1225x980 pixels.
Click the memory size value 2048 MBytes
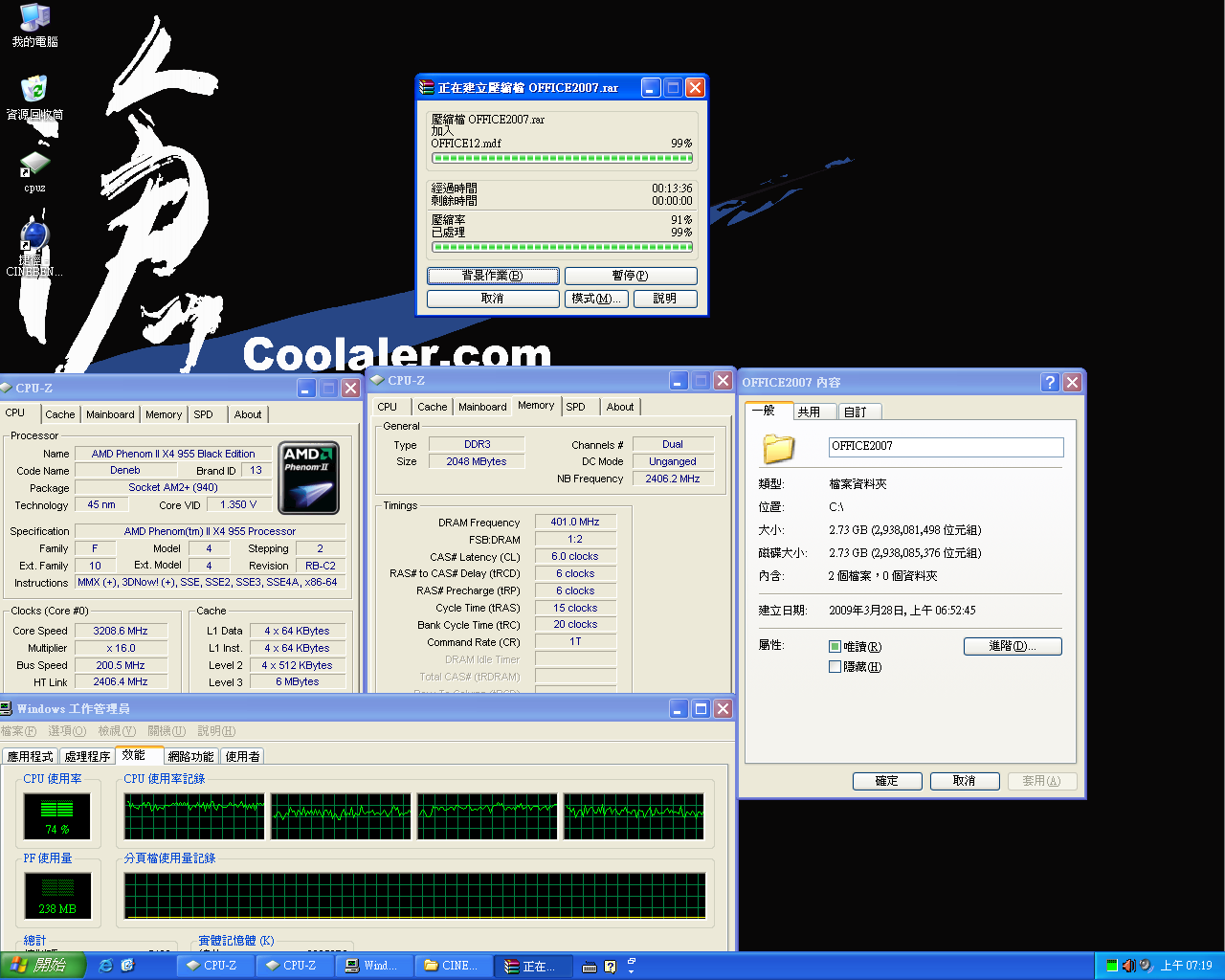pyautogui.click(x=477, y=461)
